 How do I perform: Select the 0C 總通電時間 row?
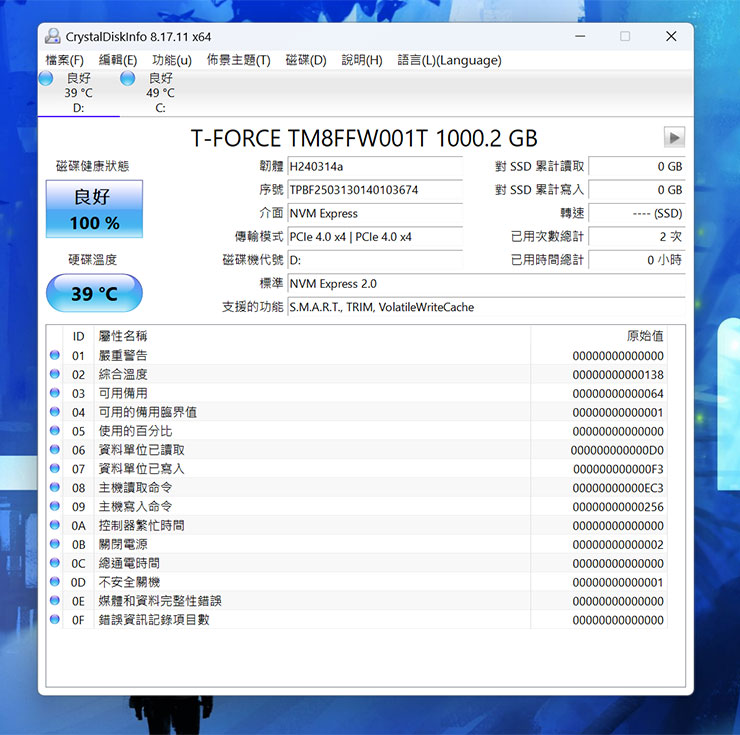357,563
